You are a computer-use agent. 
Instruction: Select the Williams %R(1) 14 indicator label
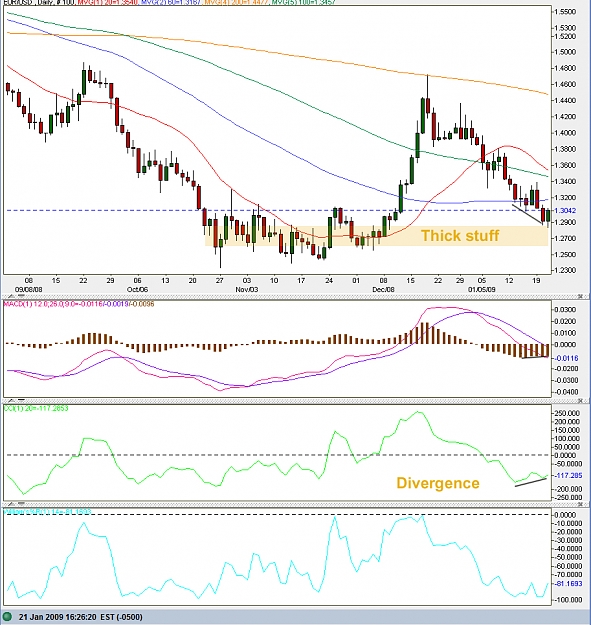[47, 512]
